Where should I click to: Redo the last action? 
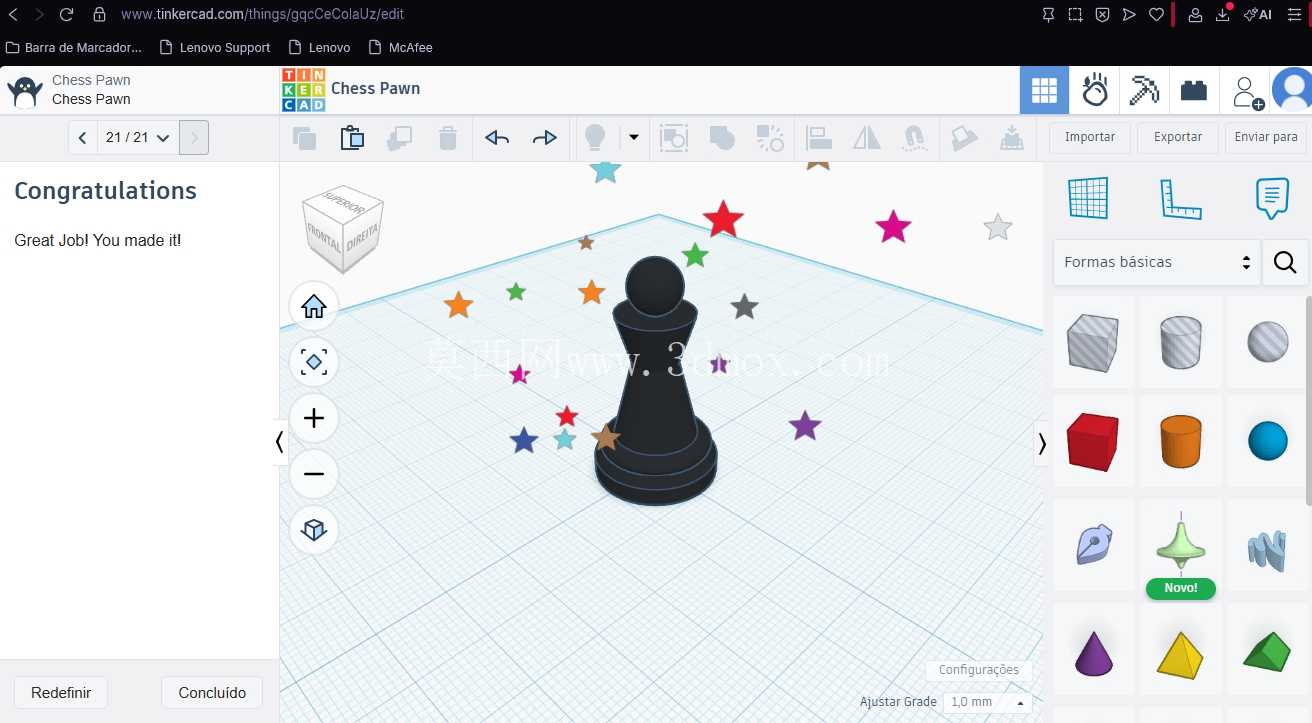pyautogui.click(x=545, y=138)
